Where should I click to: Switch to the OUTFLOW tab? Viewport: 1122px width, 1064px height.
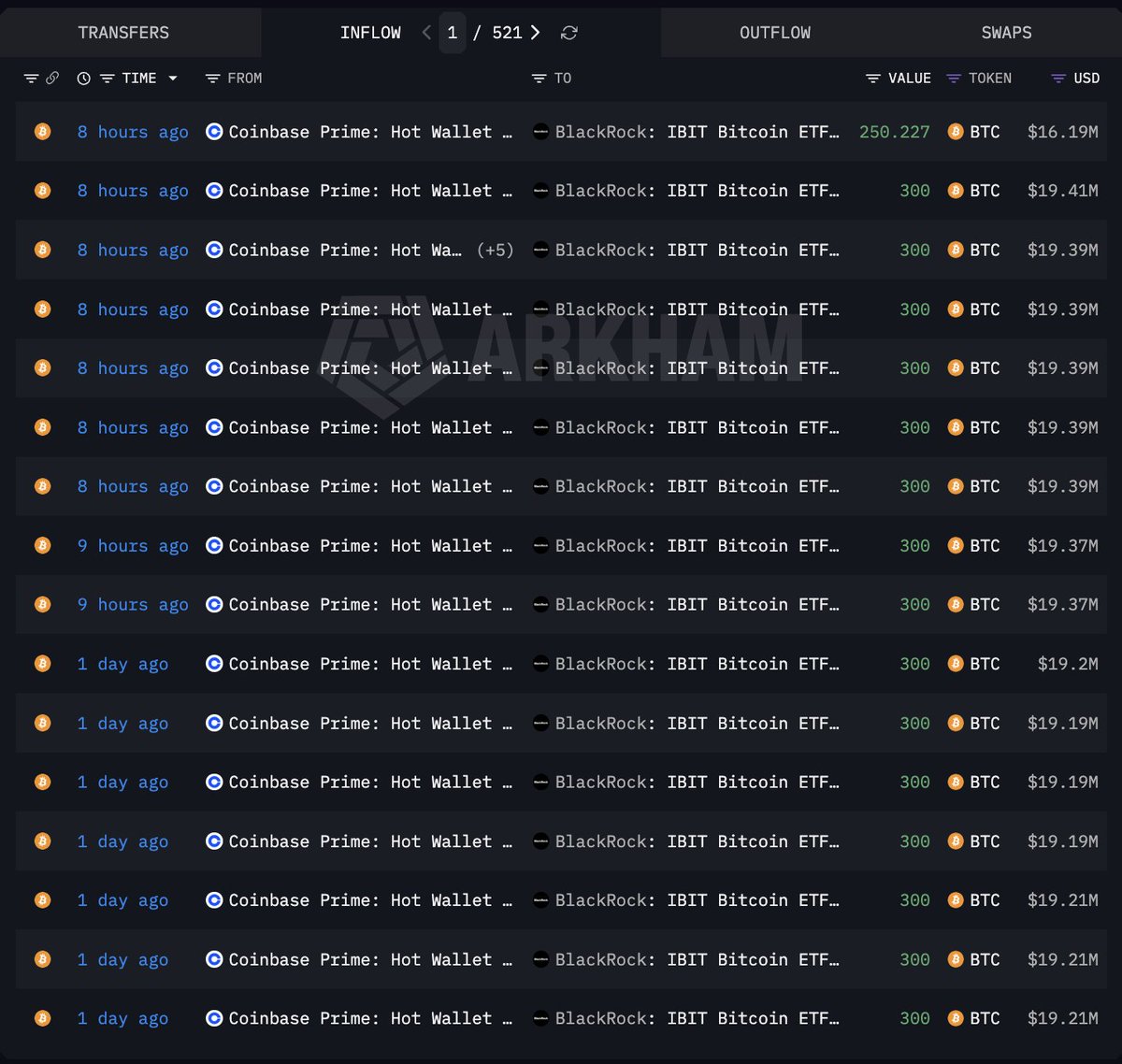775,33
